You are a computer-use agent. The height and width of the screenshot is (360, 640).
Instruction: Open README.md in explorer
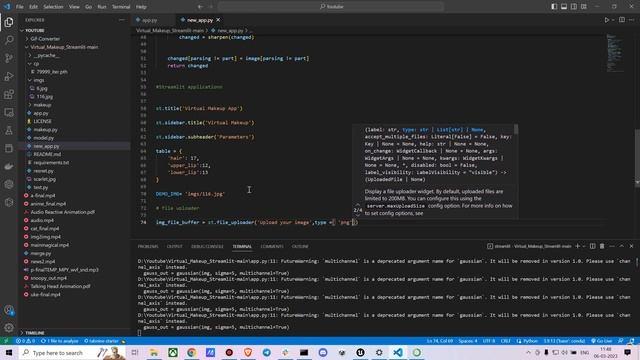click(x=47, y=154)
